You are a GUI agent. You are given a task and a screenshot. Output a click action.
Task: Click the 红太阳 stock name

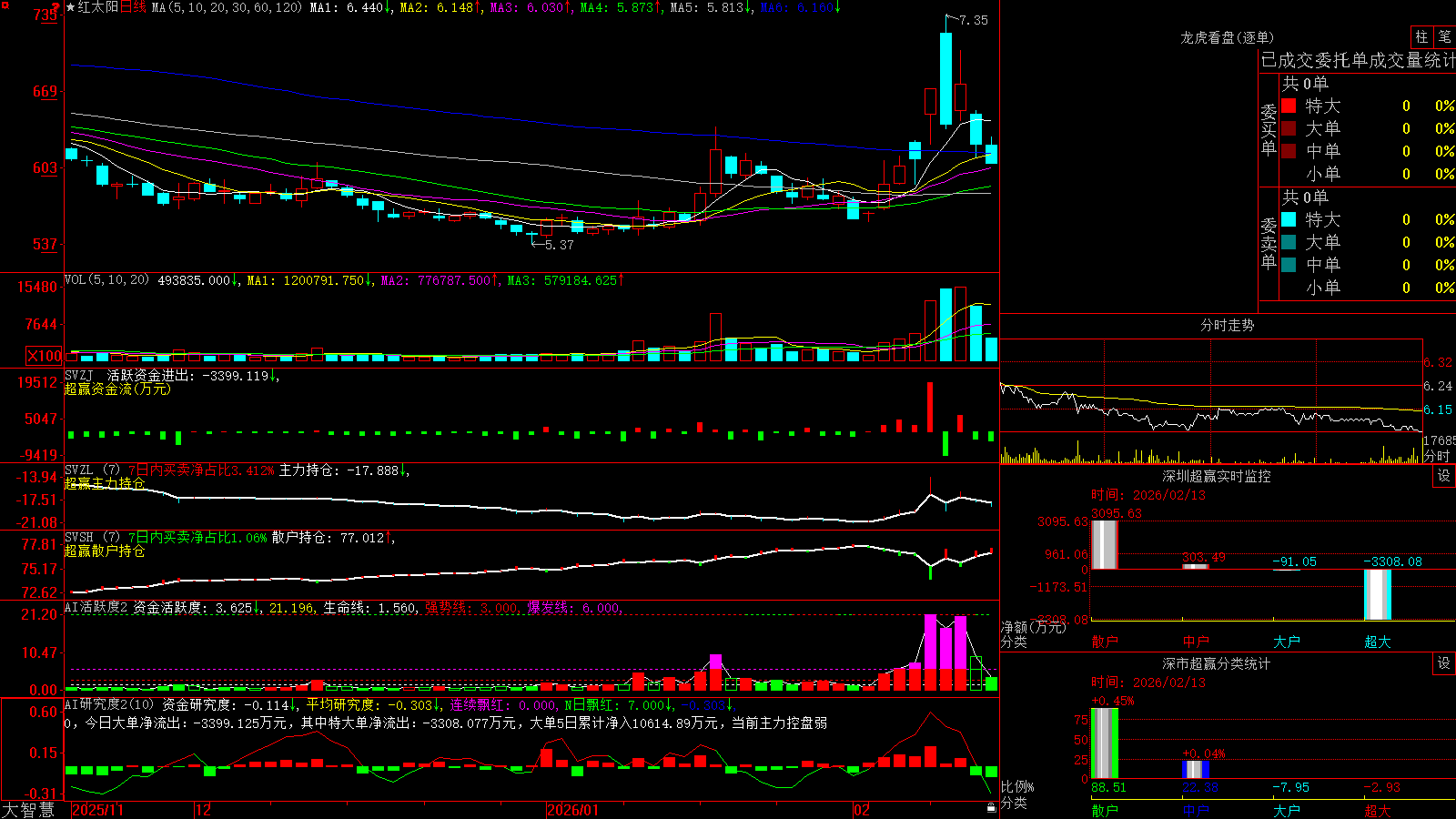coord(98,7)
